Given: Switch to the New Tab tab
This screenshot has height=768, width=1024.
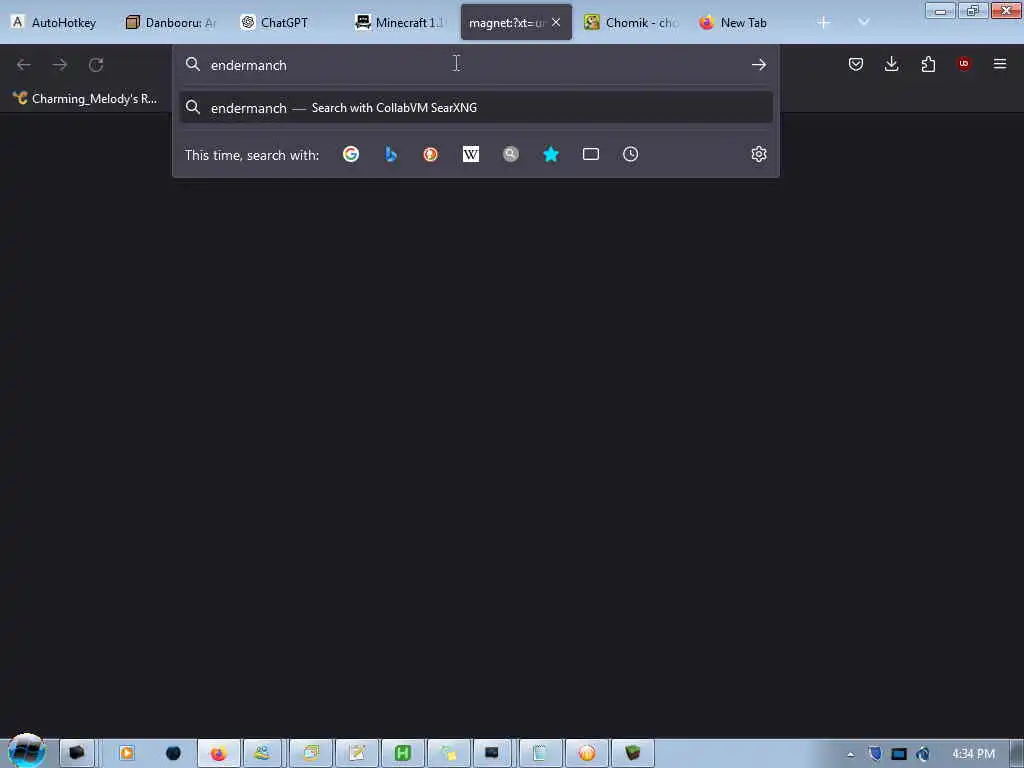Looking at the screenshot, I should 743,22.
